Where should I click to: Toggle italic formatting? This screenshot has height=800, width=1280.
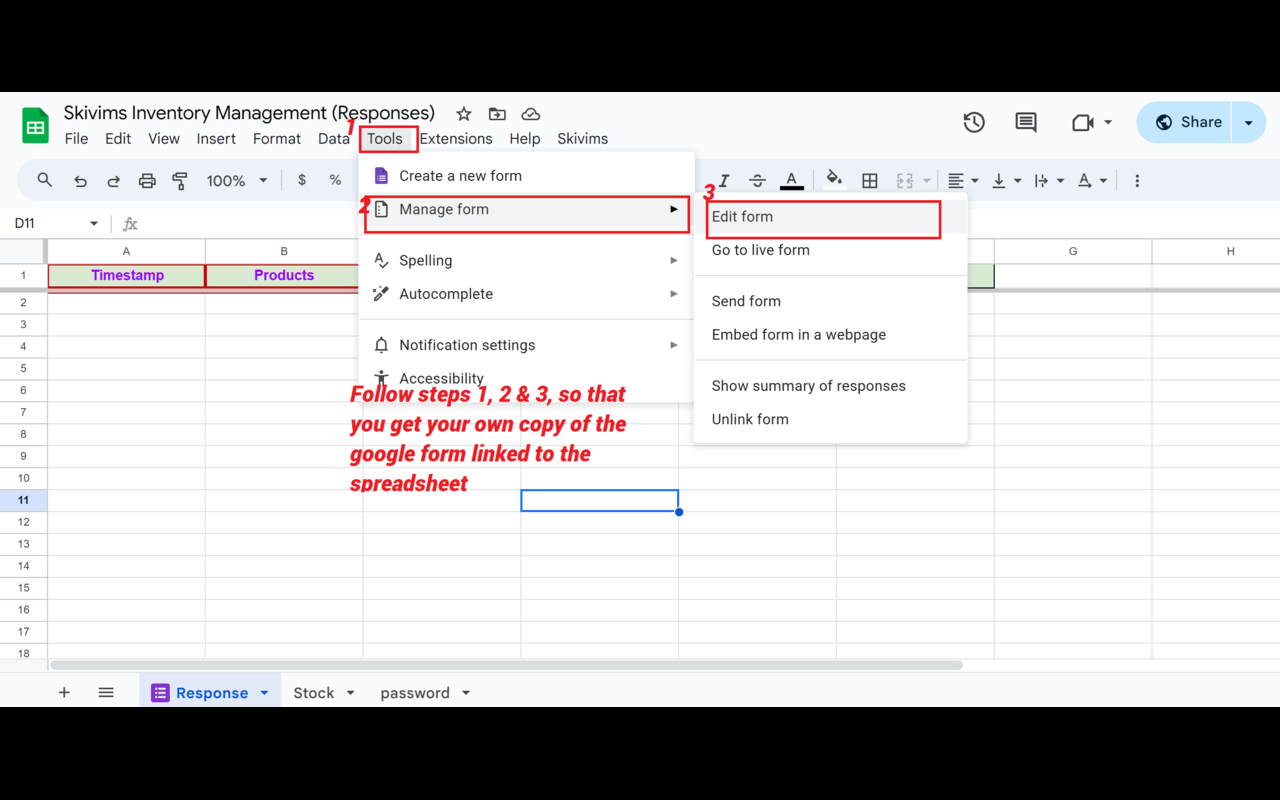[x=724, y=181]
